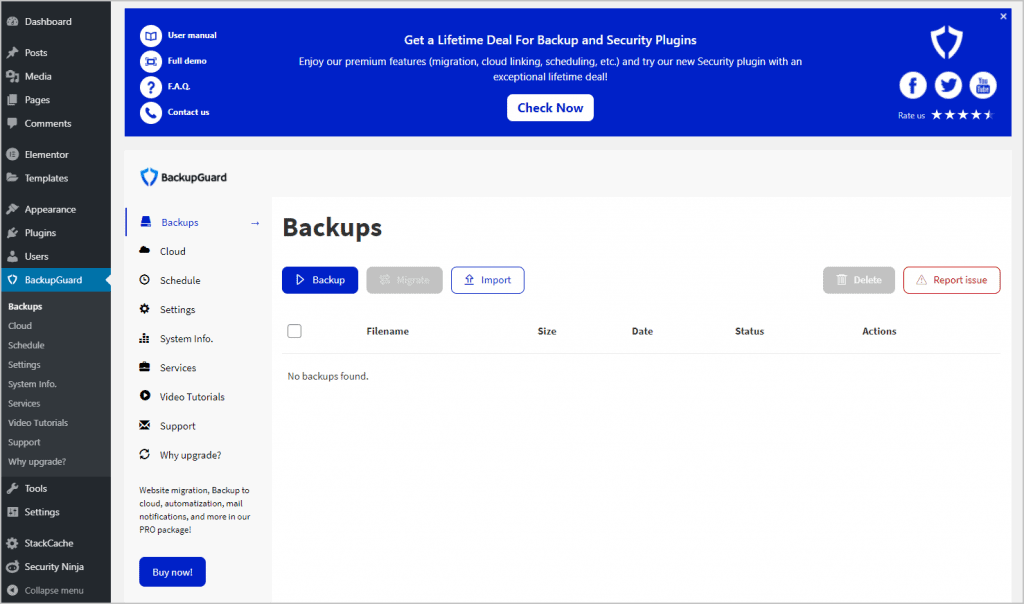Click the greyed-out Delete button
The image size is (1024, 604).
tap(859, 280)
